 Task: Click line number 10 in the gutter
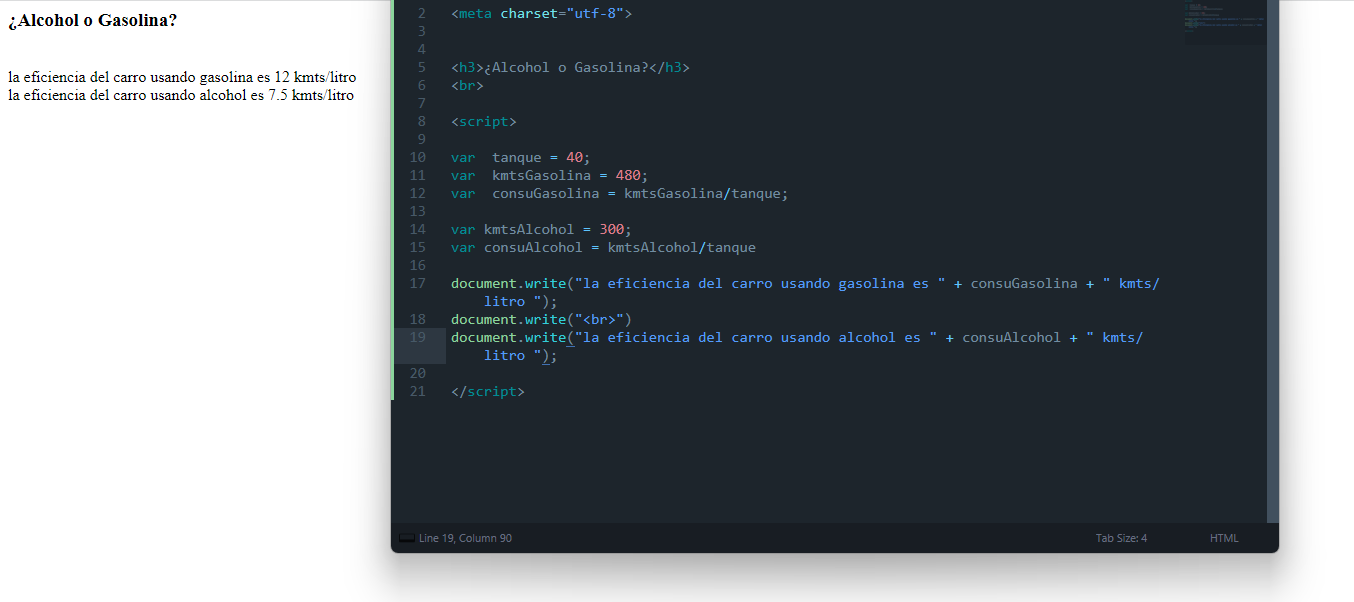click(x=418, y=157)
